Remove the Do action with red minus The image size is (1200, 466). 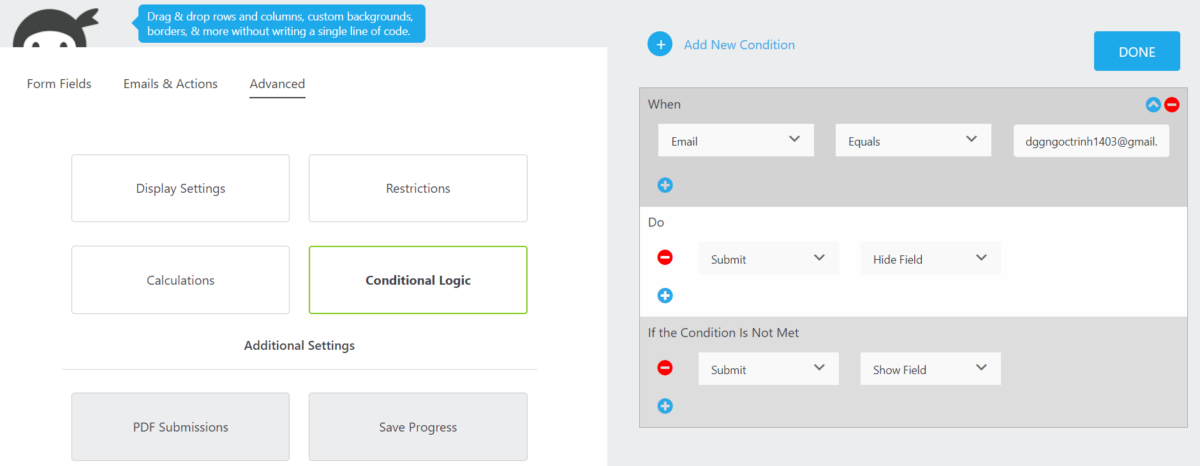click(665, 258)
